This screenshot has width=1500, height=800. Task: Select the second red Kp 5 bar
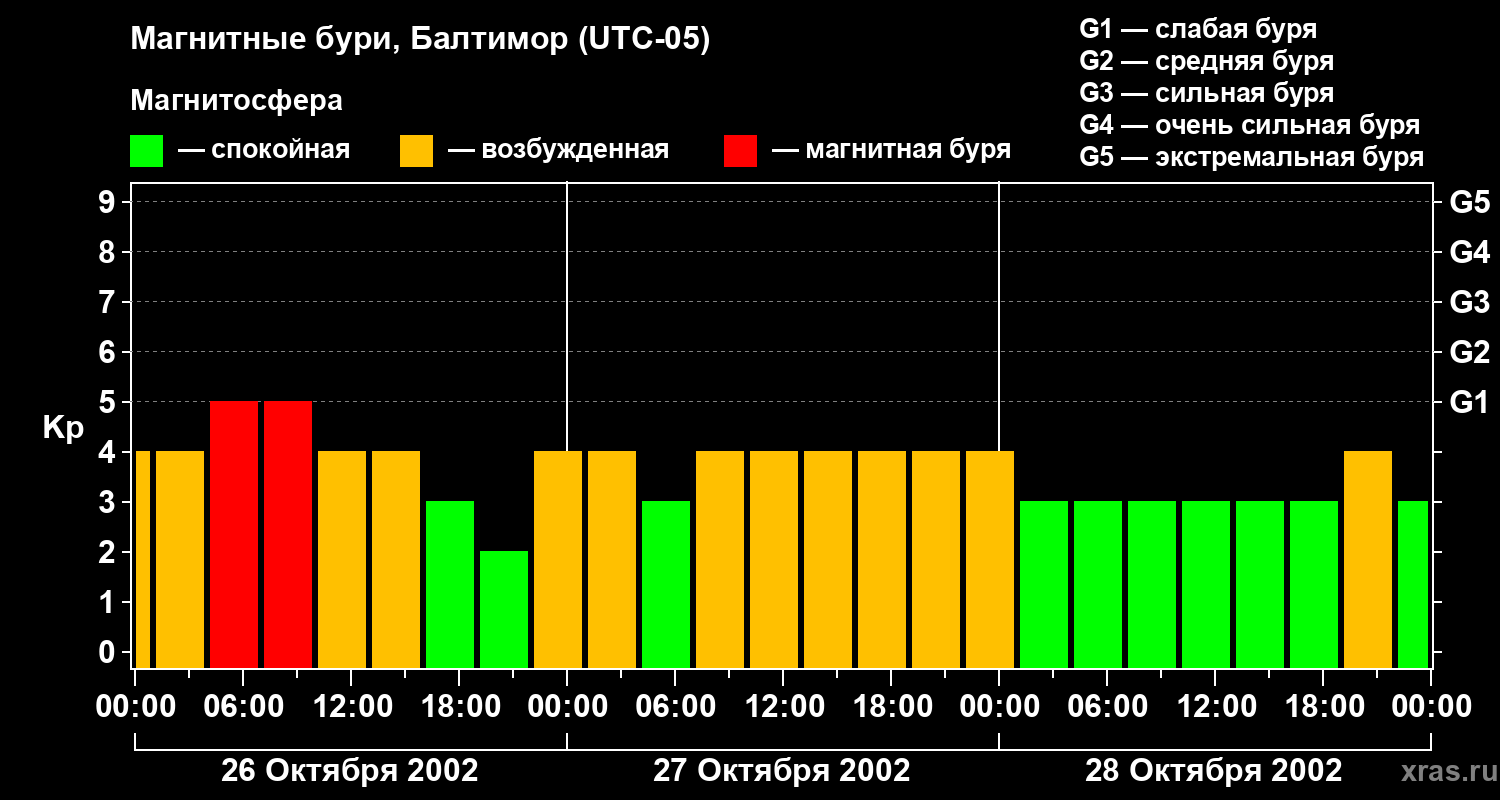point(288,534)
